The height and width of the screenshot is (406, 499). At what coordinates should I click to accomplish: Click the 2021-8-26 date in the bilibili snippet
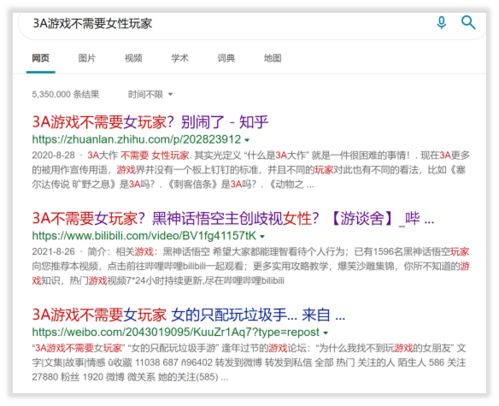[x=53, y=252]
